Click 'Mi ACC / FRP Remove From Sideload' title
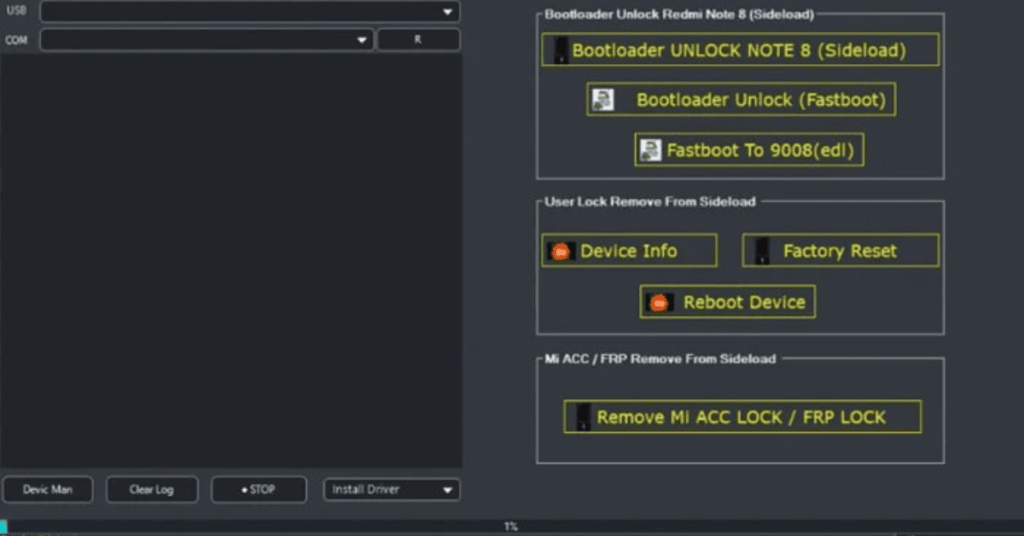 [x=660, y=358]
